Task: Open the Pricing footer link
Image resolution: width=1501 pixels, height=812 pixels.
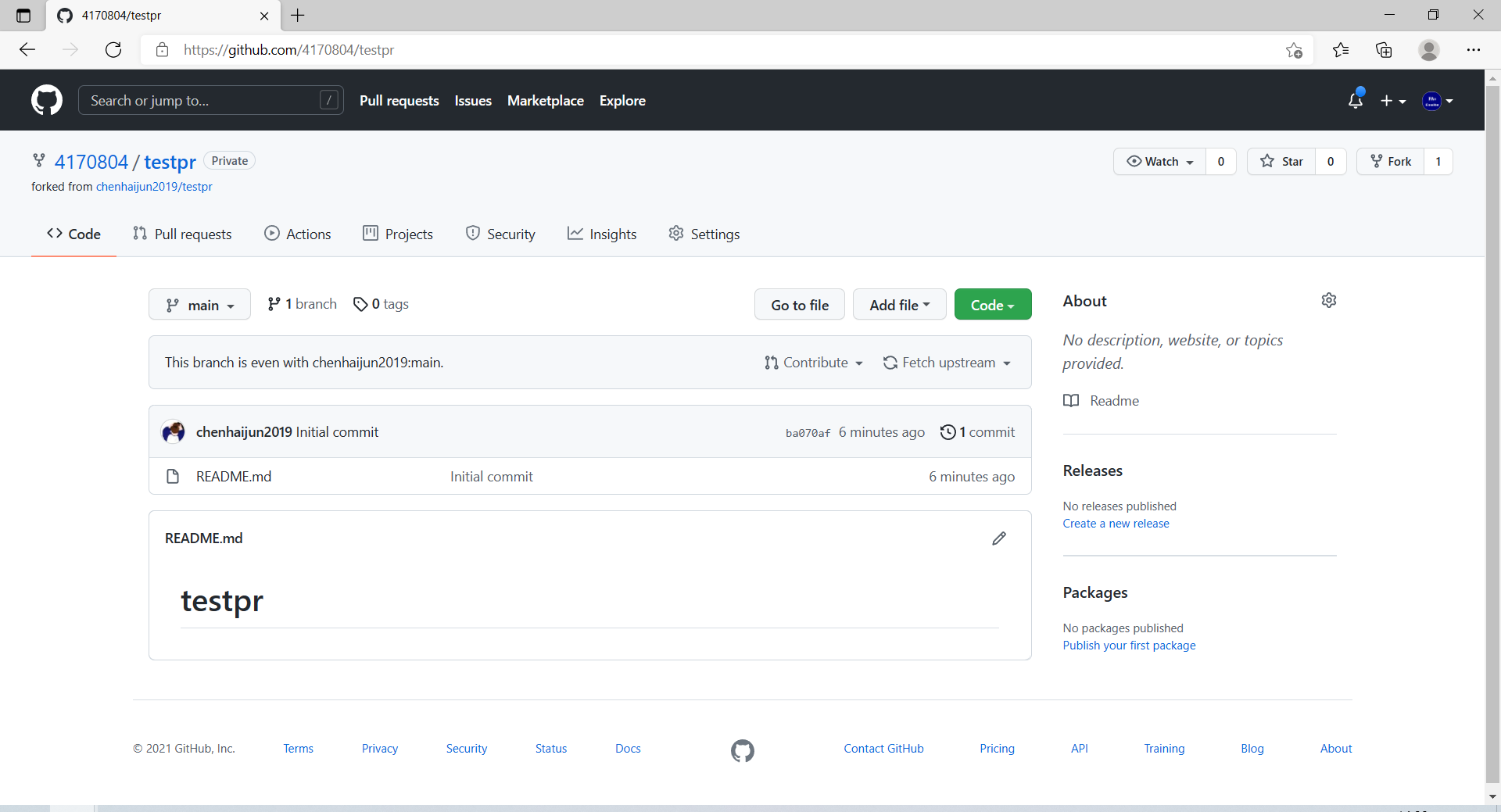Action: (997, 749)
